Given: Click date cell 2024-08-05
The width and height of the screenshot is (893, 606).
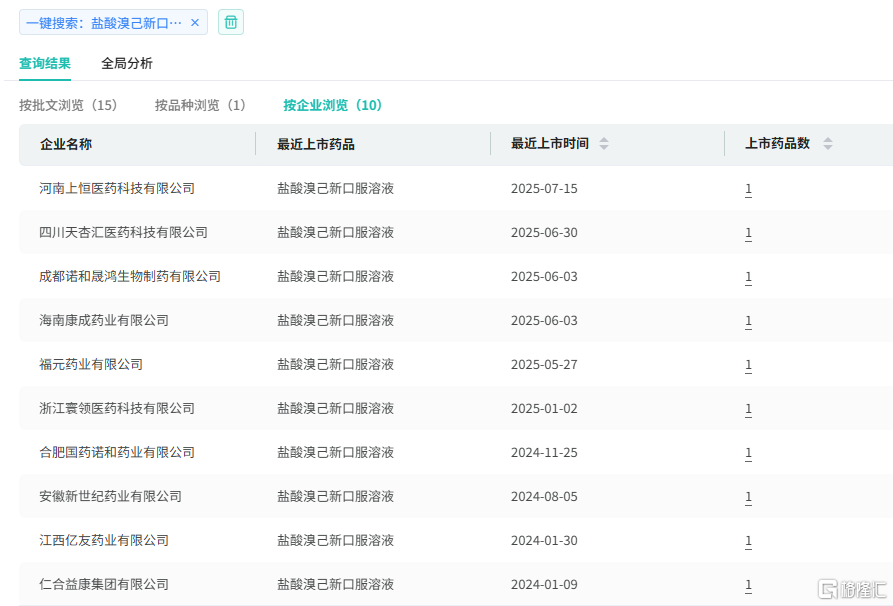Looking at the screenshot, I should coord(544,497).
